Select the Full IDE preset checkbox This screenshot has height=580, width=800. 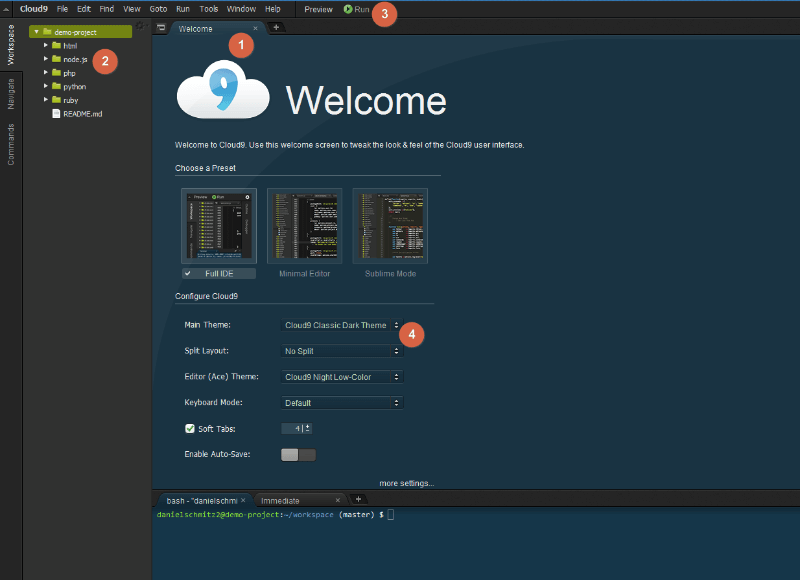click(188, 273)
